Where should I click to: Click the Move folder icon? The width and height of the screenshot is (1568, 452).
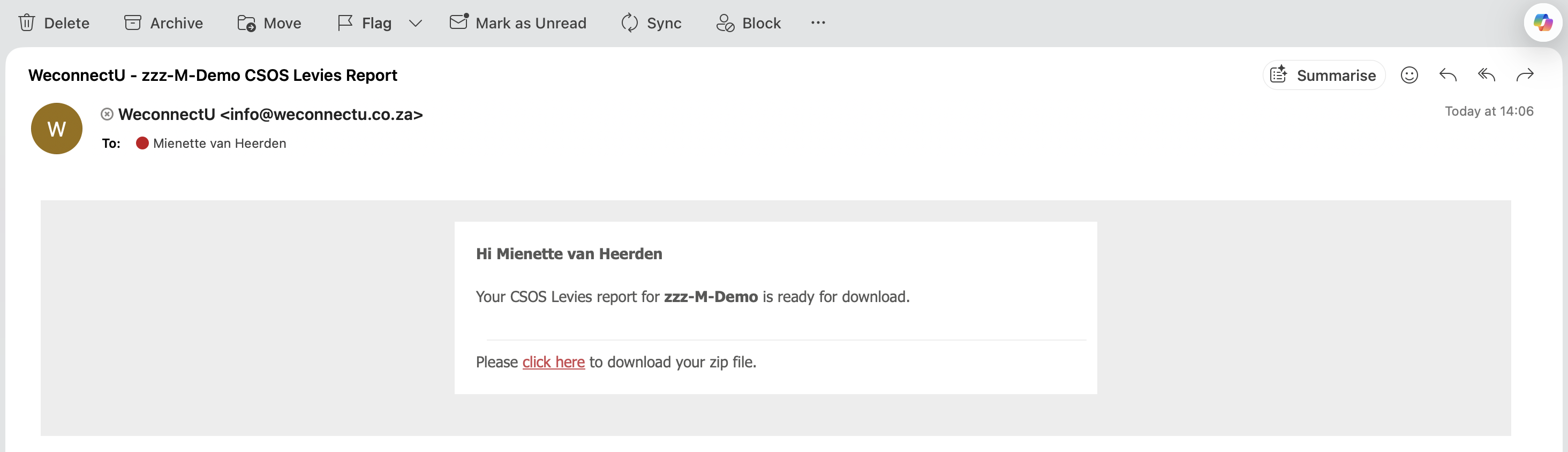point(246,23)
